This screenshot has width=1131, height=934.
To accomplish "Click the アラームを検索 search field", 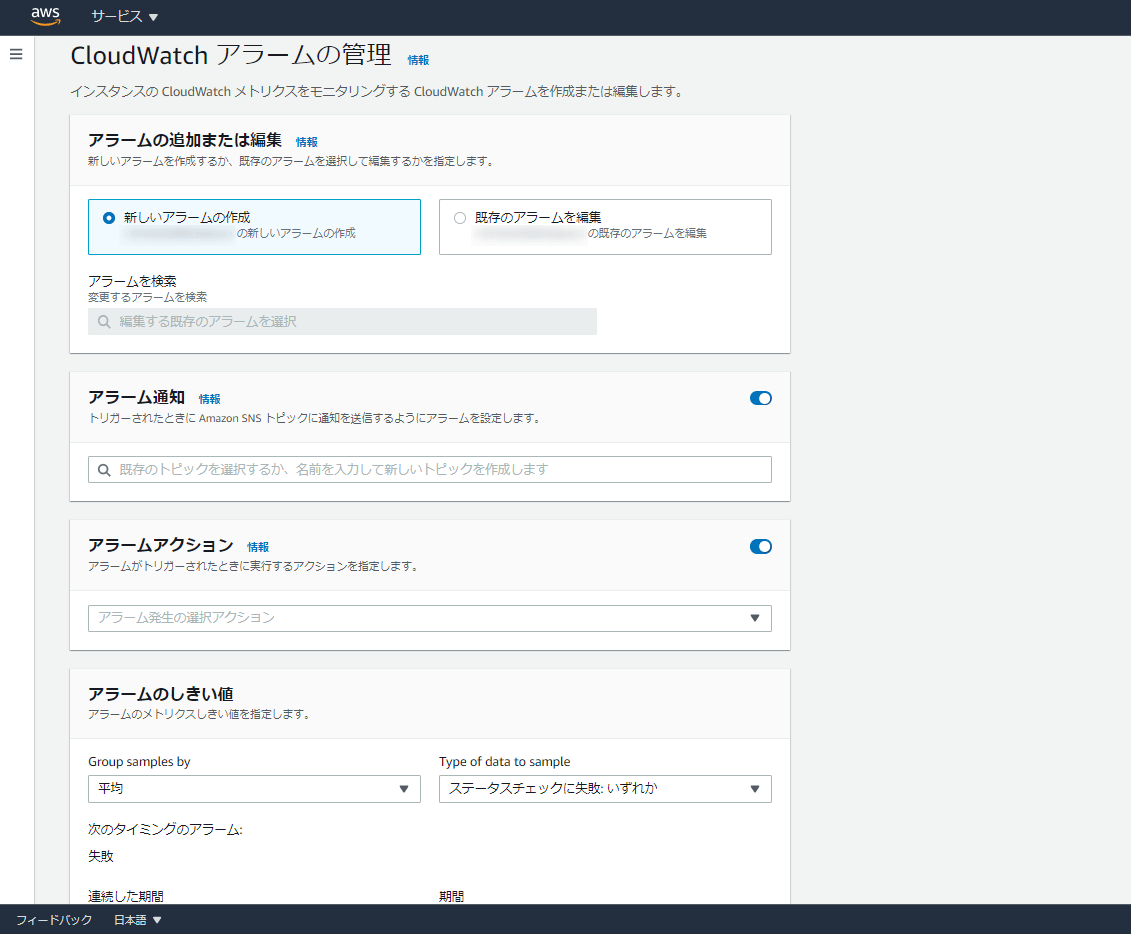I will point(343,322).
